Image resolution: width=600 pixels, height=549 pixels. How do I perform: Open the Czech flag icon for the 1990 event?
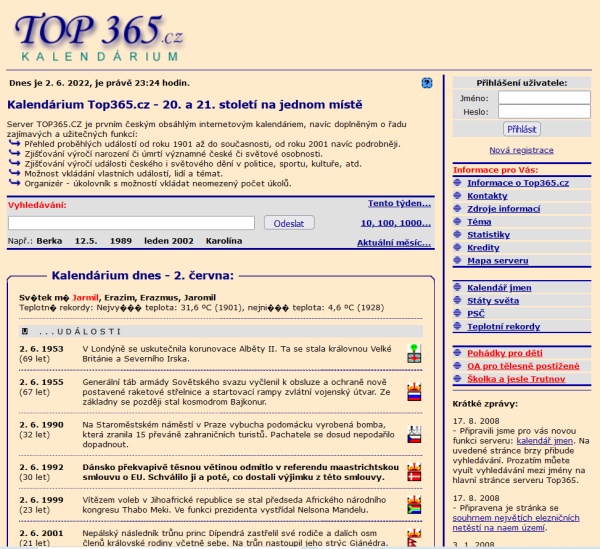(414, 434)
